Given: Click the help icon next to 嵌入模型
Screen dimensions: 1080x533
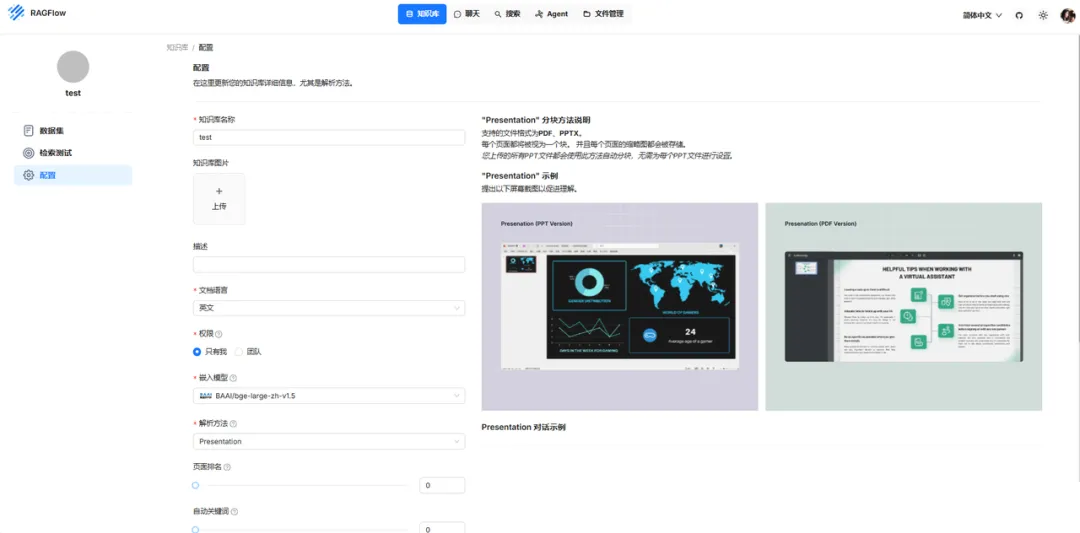Looking at the screenshot, I should [233, 378].
